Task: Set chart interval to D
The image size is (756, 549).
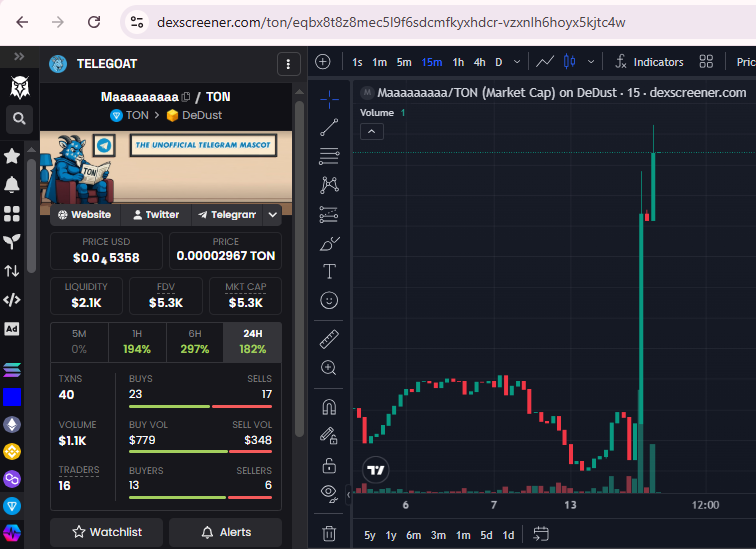Action: (499, 62)
